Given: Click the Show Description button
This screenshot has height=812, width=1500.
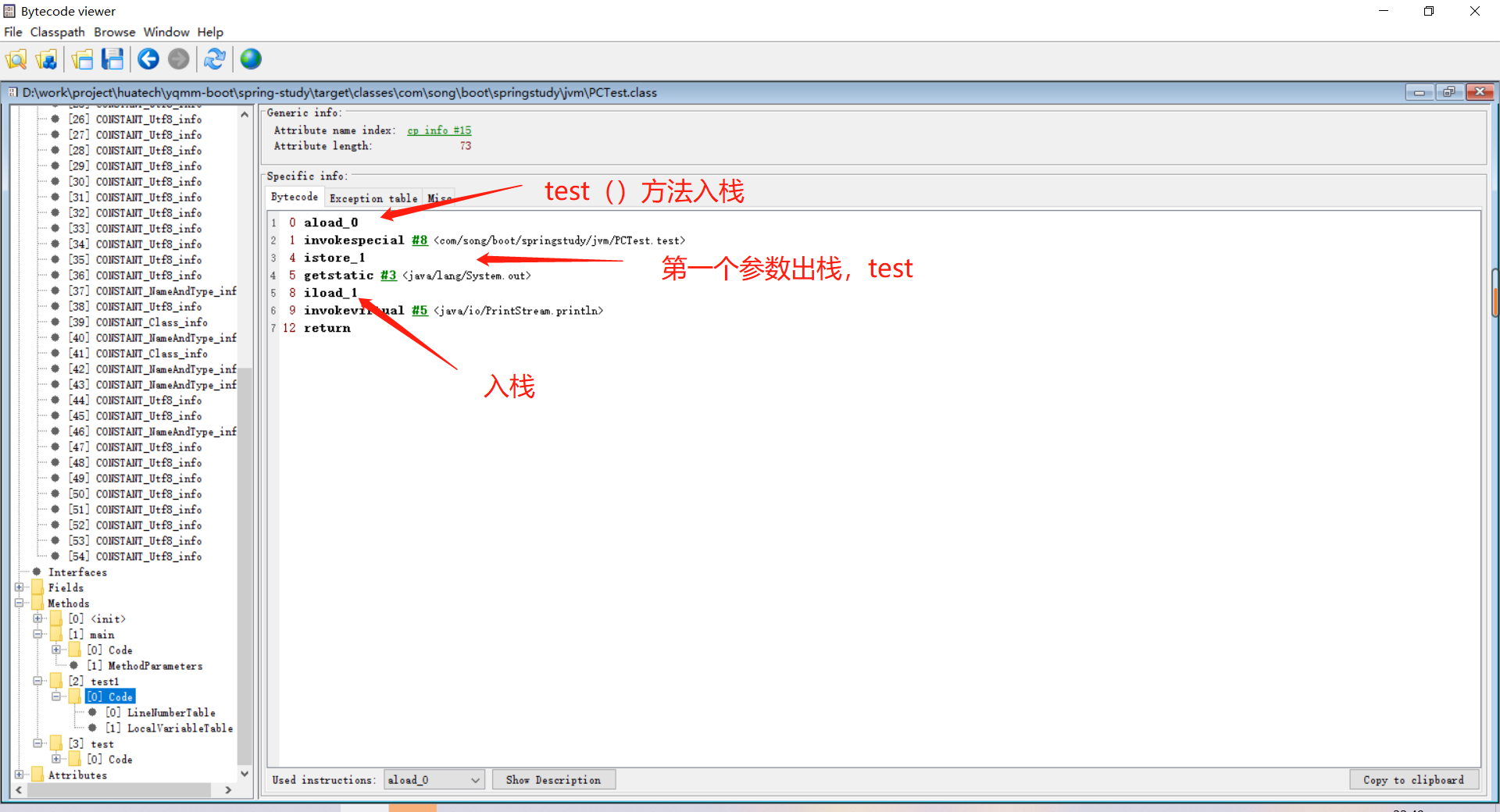Looking at the screenshot, I should [x=553, y=780].
